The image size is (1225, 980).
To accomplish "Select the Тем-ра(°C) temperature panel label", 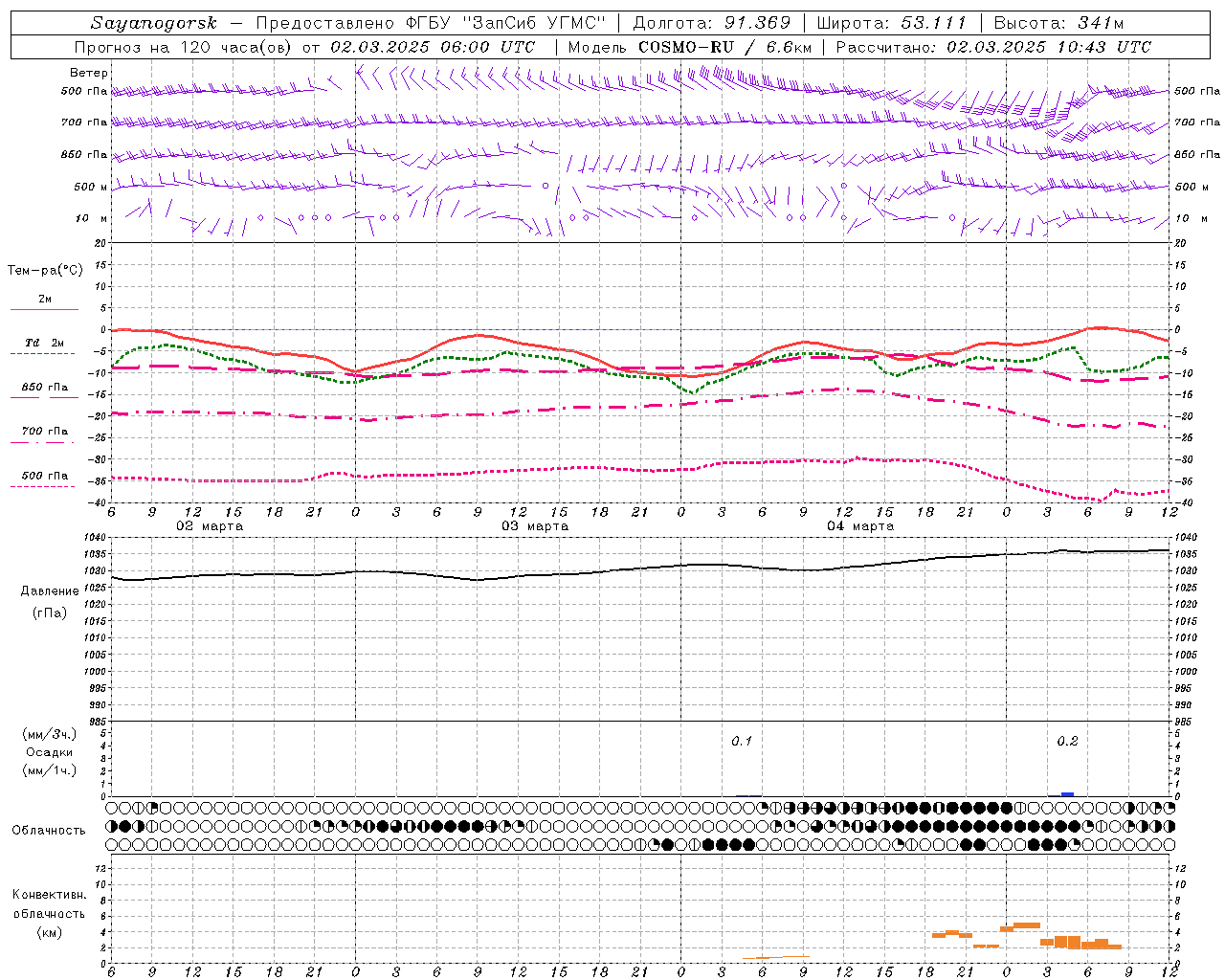I will pos(45,271).
